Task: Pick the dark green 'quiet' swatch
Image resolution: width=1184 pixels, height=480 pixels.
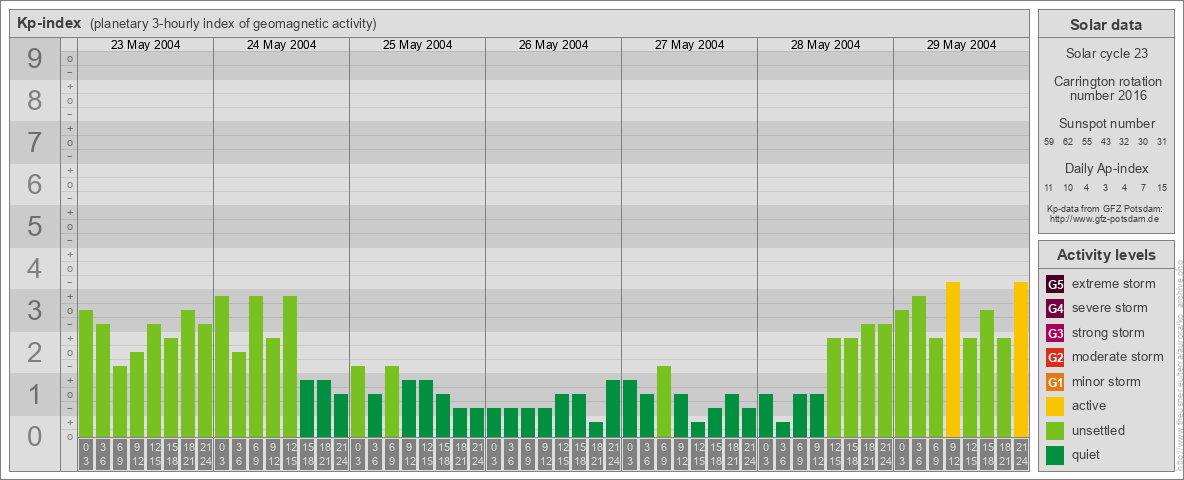Action: pyautogui.click(x=1055, y=454)
